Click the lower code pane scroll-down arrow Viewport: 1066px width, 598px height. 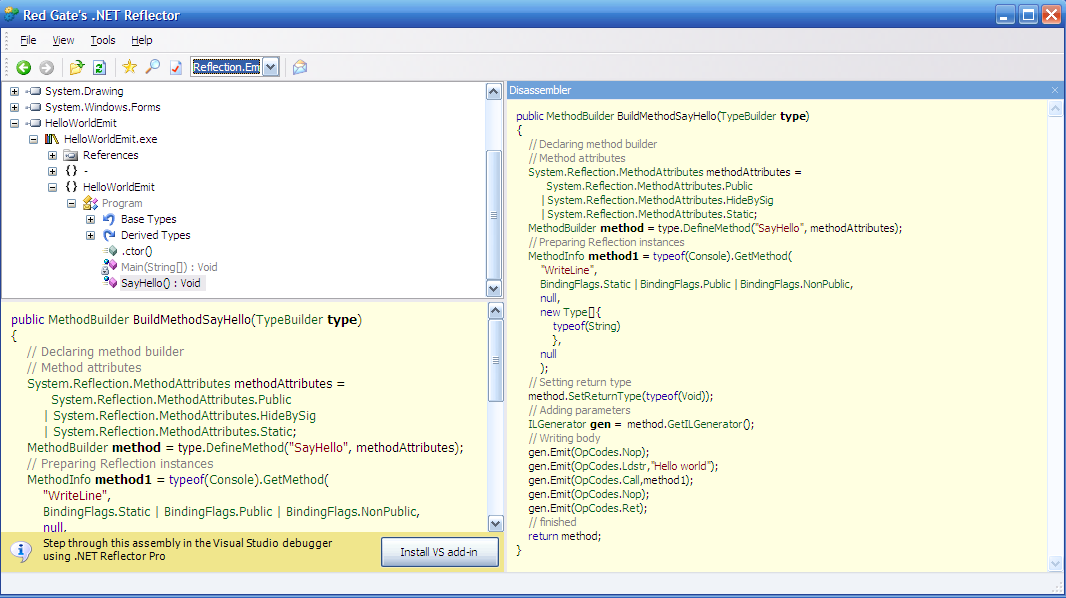tap(496, 523)
